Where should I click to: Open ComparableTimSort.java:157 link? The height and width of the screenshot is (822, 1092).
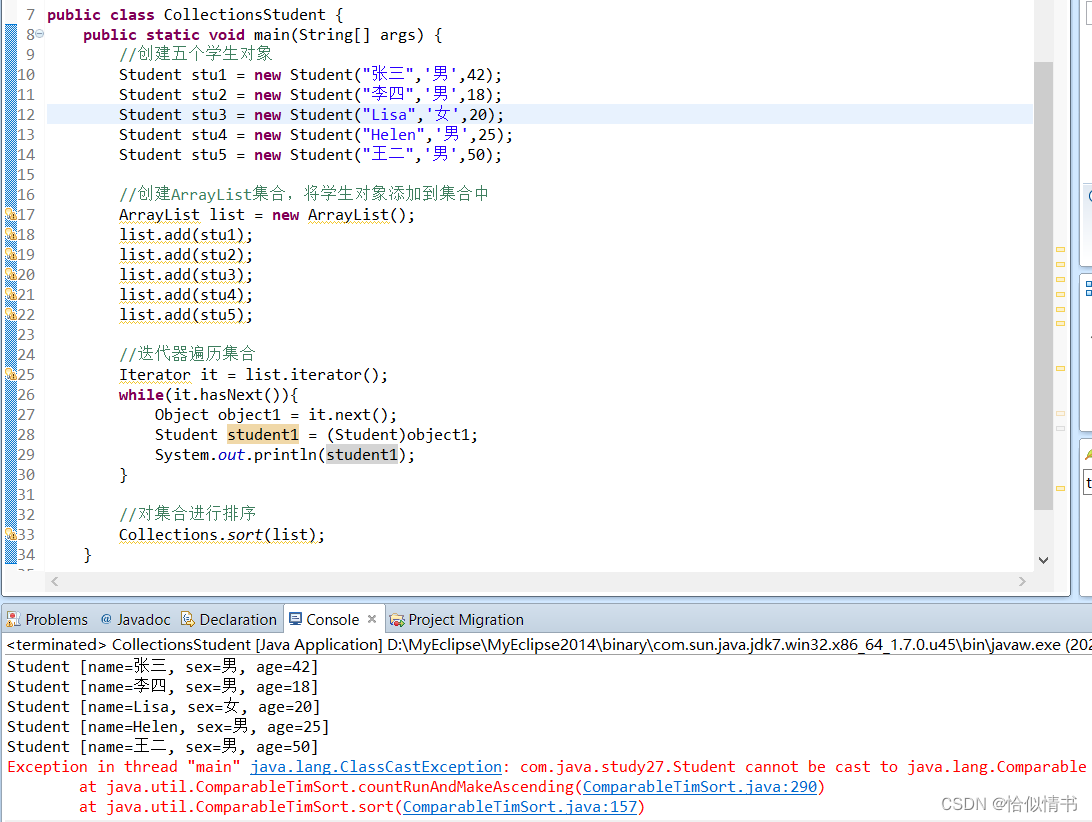[519, 806]
